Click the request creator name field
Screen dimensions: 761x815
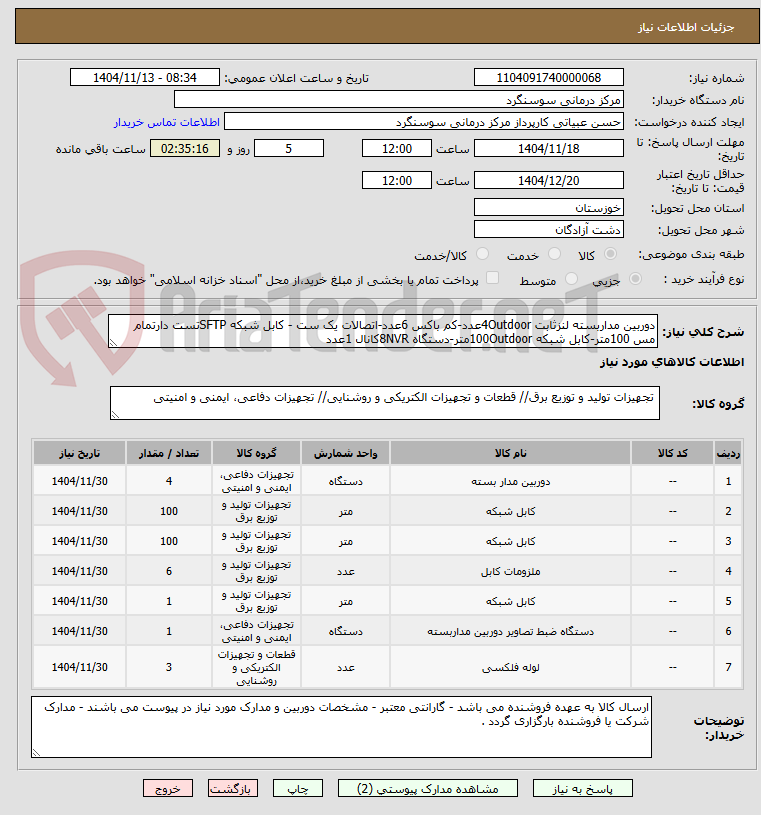pos(424,122)
